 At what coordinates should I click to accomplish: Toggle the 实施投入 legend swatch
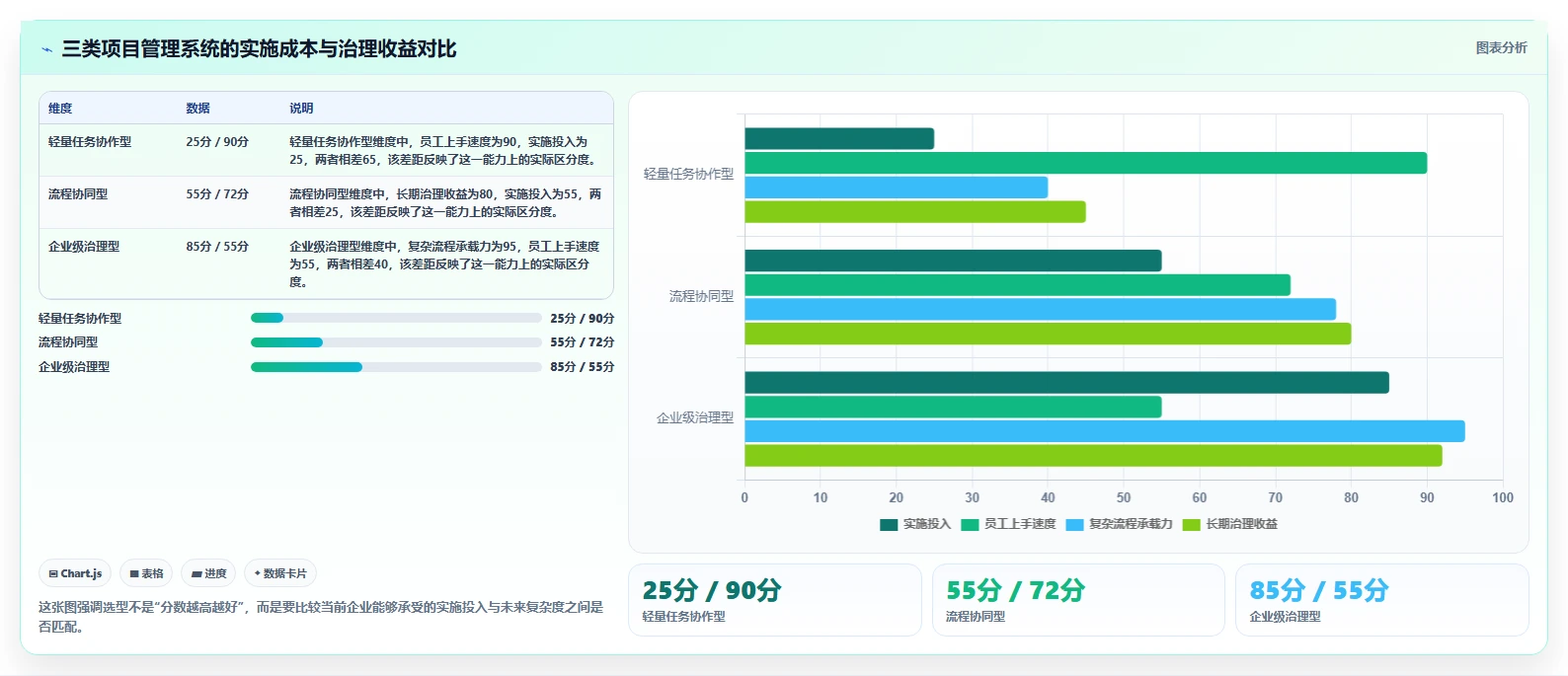tap(889, 524)
